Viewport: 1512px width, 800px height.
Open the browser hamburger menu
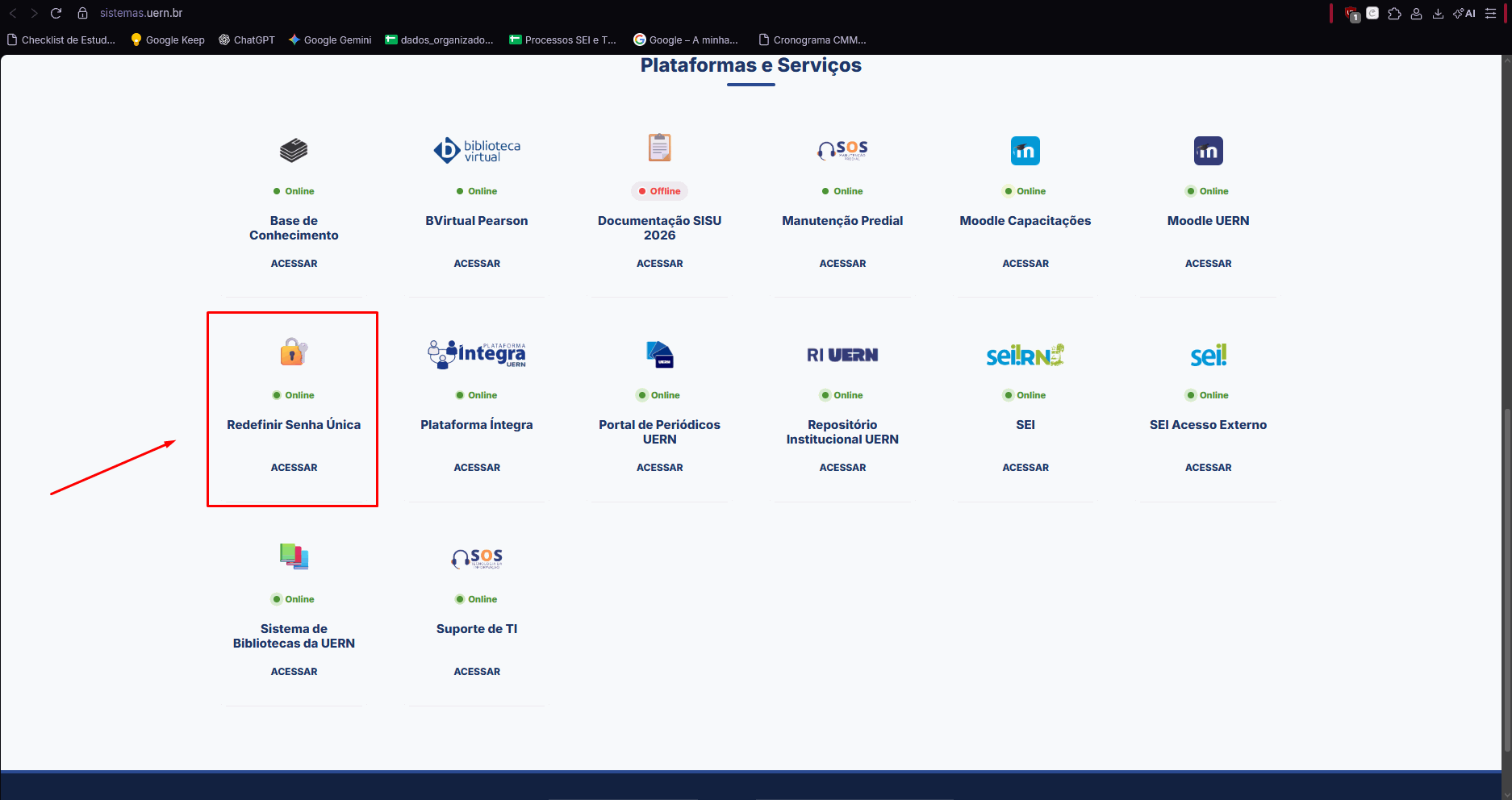1490,13
